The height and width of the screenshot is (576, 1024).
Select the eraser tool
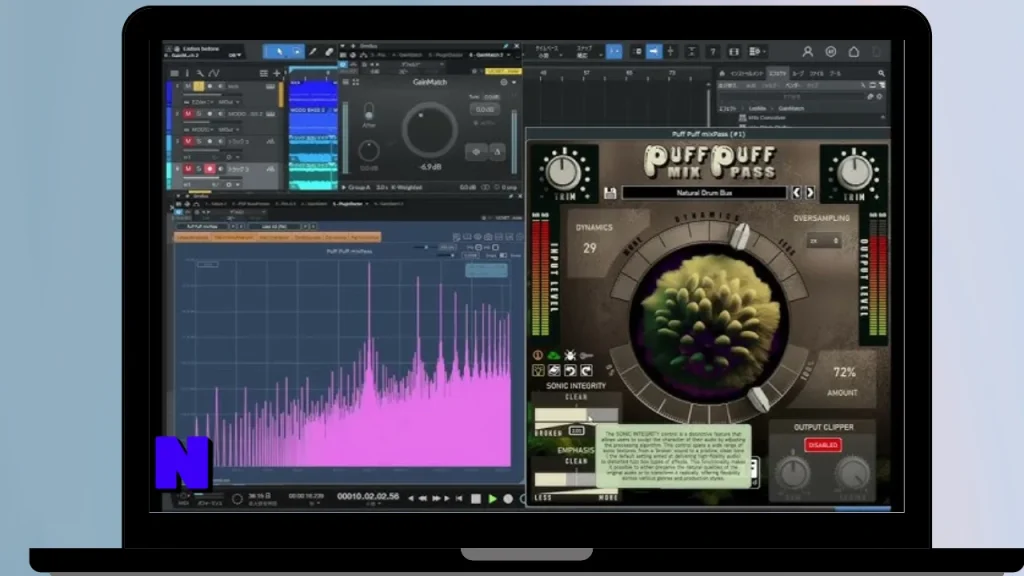click(x=328, y=52)
